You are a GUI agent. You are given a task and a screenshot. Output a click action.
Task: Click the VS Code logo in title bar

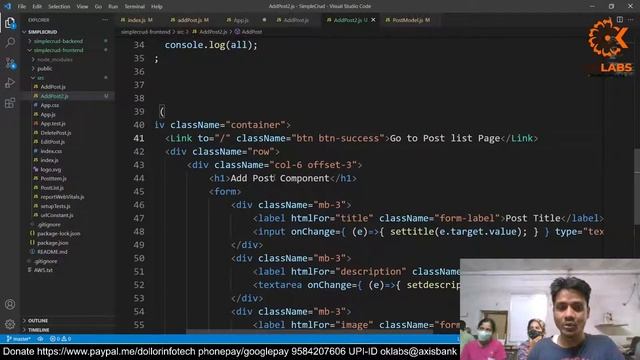coord(7,6)
